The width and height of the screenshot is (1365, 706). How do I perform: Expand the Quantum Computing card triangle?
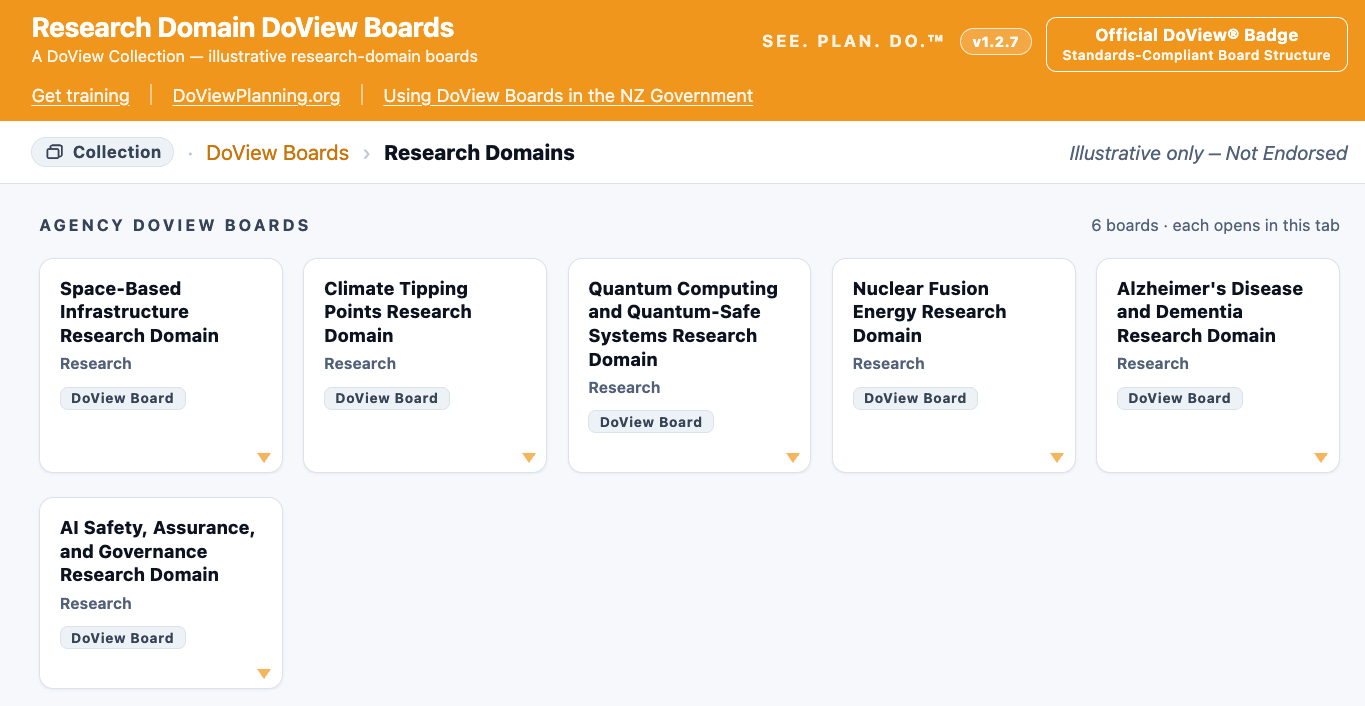(793, 458)
